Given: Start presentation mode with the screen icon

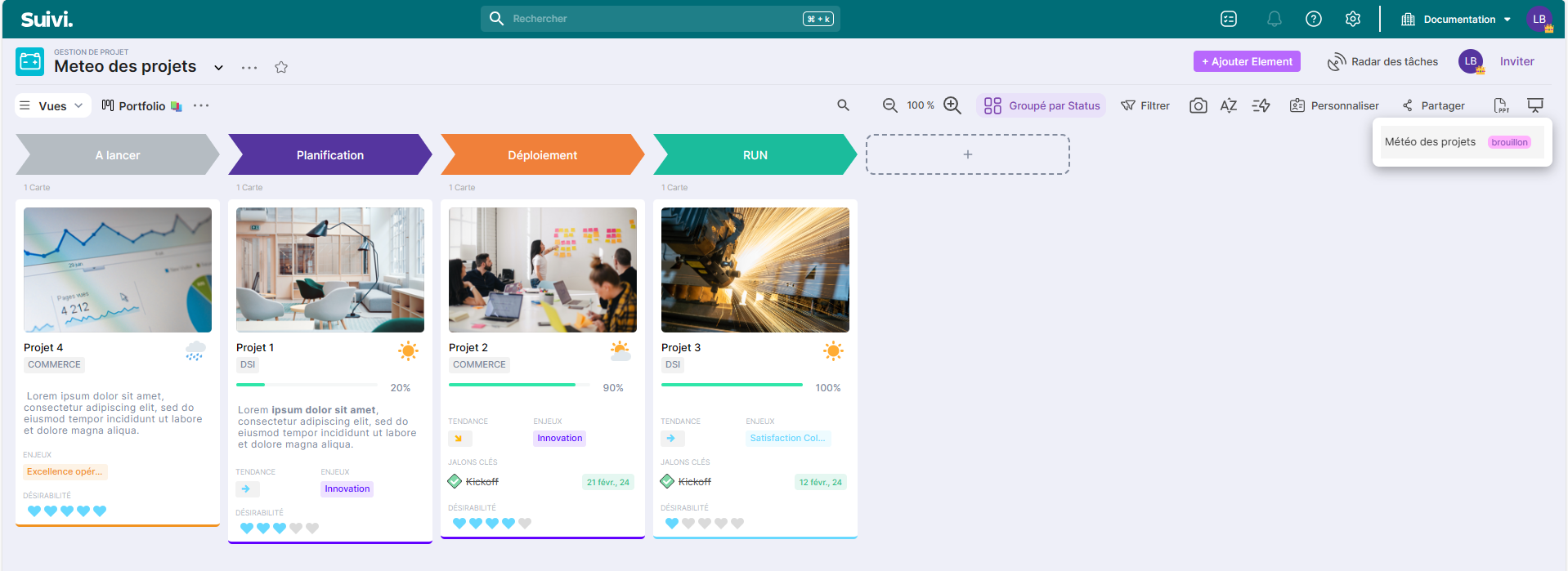Looking at the screenshot, I should tap(1535, 105).
